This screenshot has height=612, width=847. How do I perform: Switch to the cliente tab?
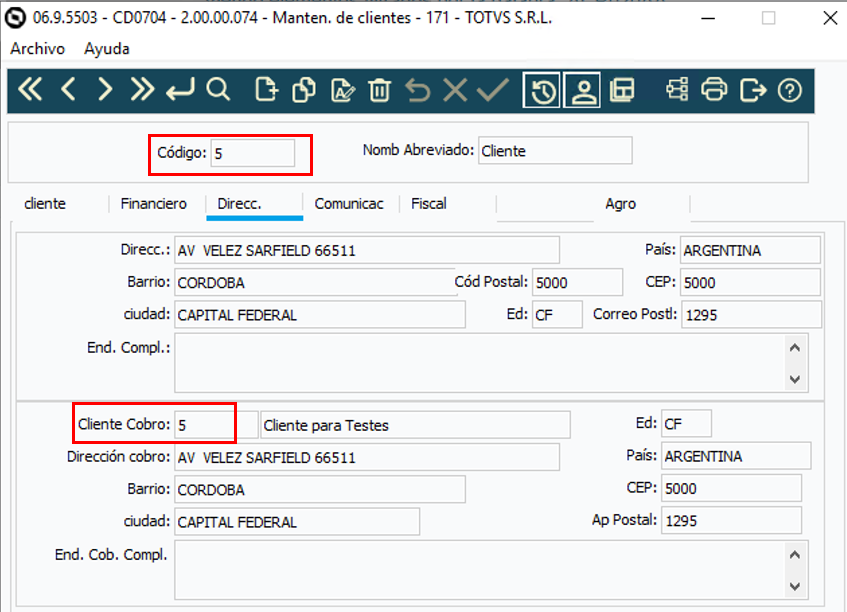click(x=45, y=204)
